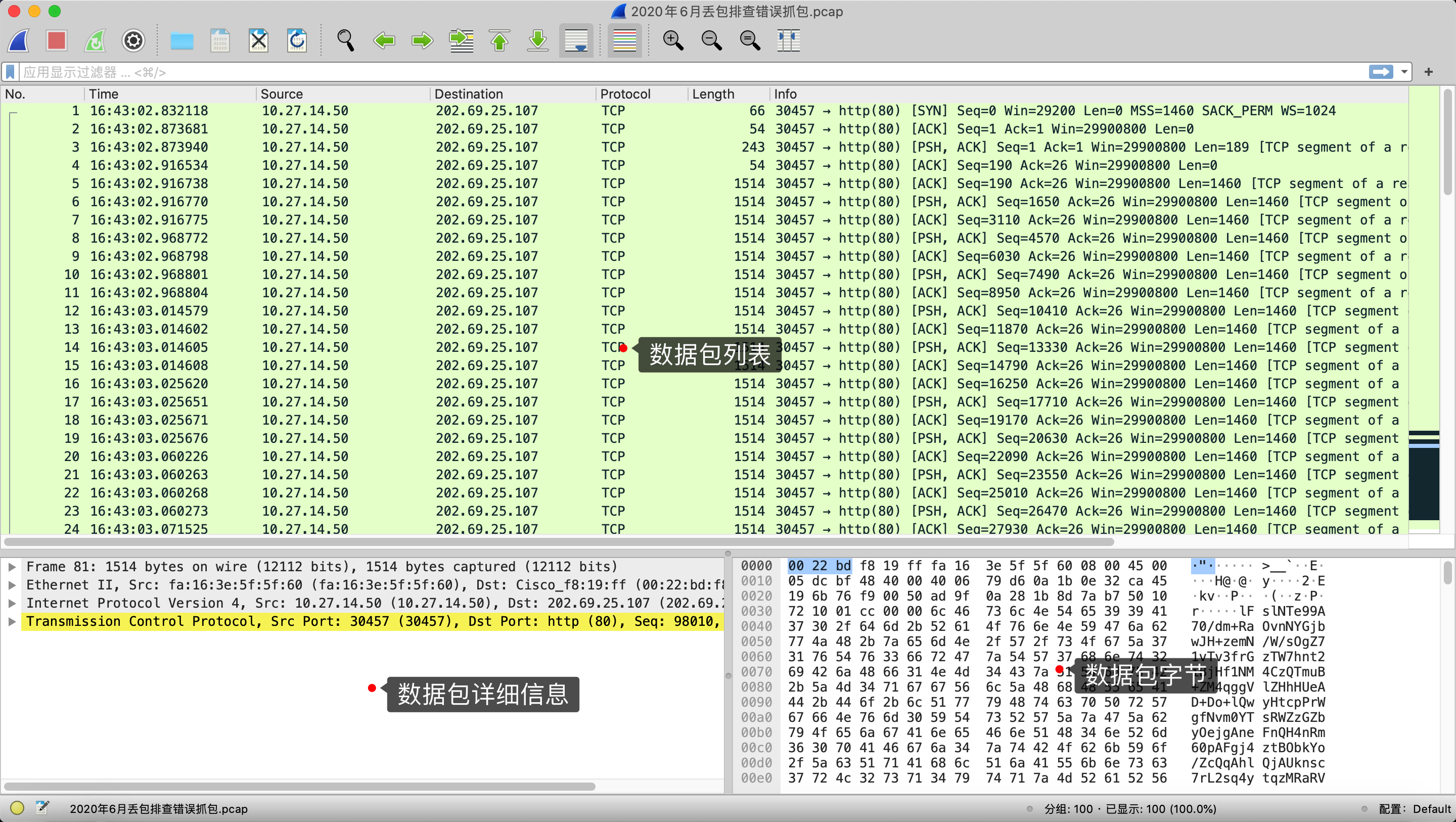
Task: Apply display filter arrow button
Action: [x=1381, y=72]
